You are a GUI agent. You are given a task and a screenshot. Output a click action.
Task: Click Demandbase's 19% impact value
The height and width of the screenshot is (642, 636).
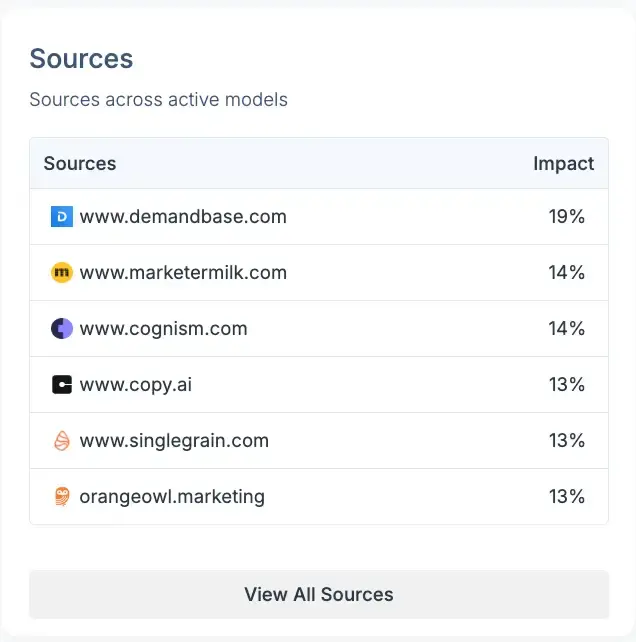click(566, 216)
